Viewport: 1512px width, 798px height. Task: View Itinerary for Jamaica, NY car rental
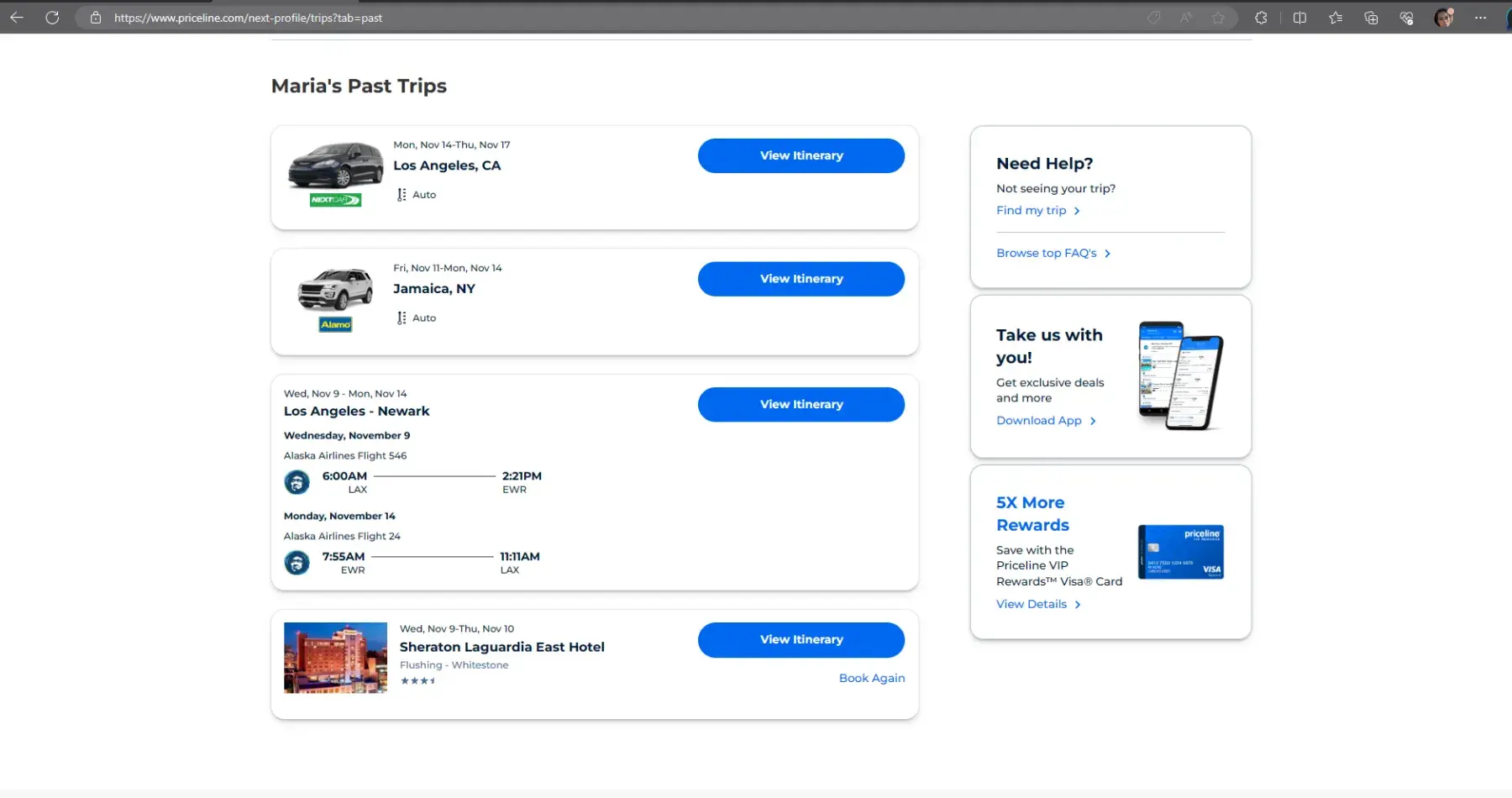[x=801, y=279]
